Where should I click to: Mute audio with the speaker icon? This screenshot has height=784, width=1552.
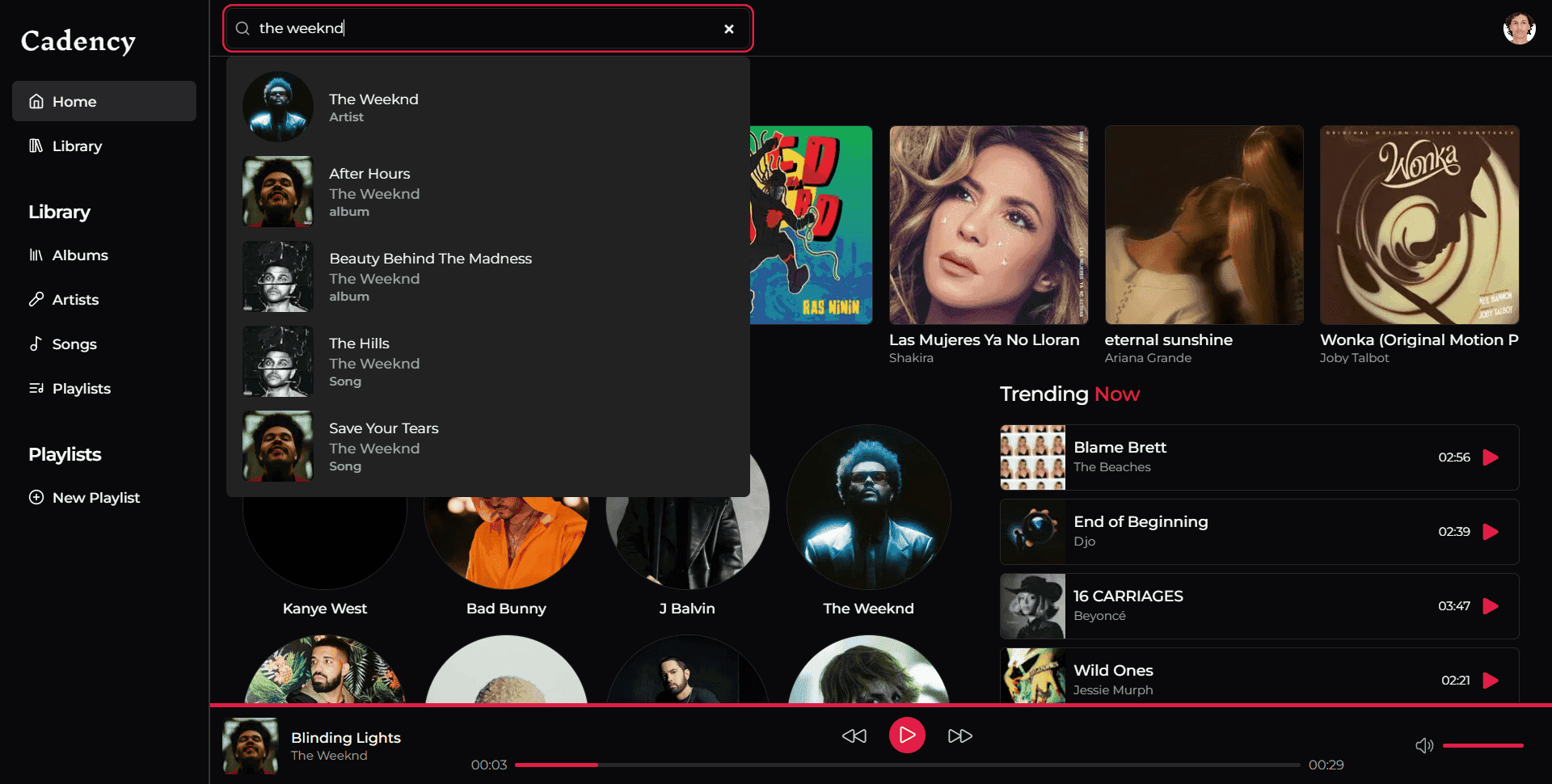coord(1424,745)
